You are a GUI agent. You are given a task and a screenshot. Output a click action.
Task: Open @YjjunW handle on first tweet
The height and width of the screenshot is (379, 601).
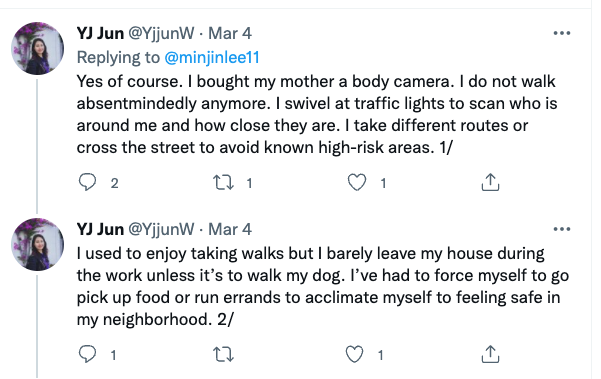coord(161,34)
